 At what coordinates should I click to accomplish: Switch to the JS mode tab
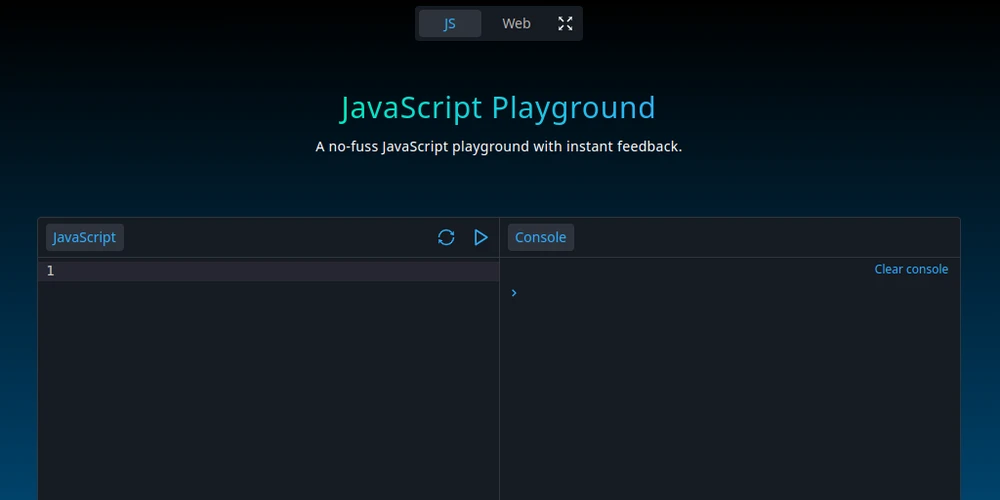pyautogui.click(x=450, y=24)
